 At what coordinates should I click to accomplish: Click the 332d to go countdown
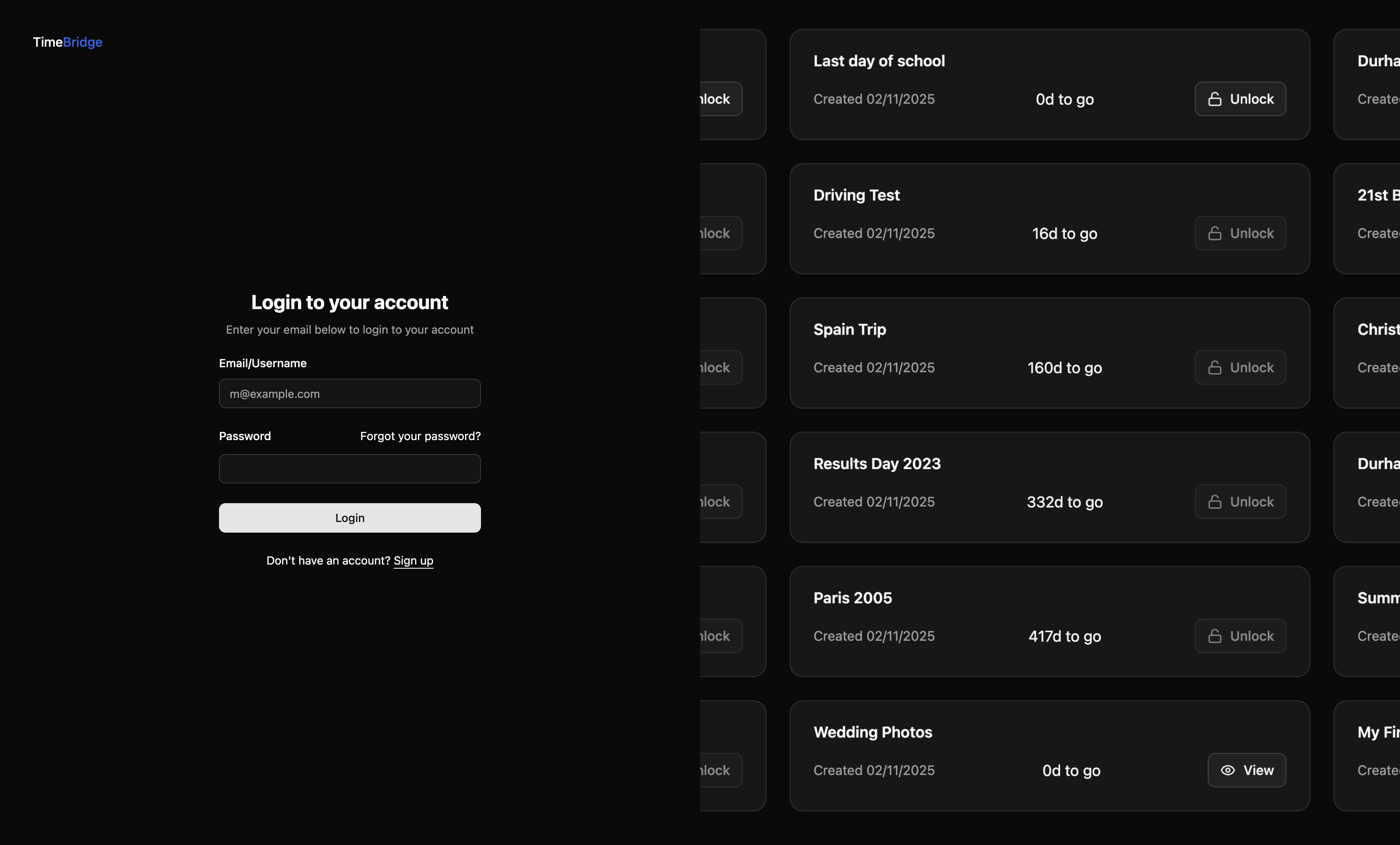click(1064, 502)
